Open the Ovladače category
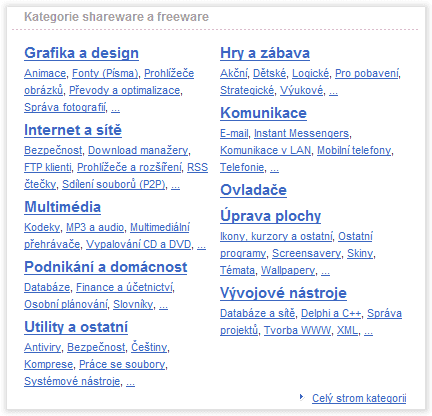The width and height of the screenshot is (432, 416). (x=253, y=190)
